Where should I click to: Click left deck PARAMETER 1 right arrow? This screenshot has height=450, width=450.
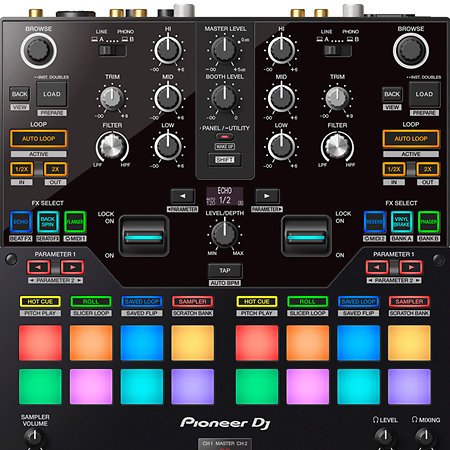72,267
